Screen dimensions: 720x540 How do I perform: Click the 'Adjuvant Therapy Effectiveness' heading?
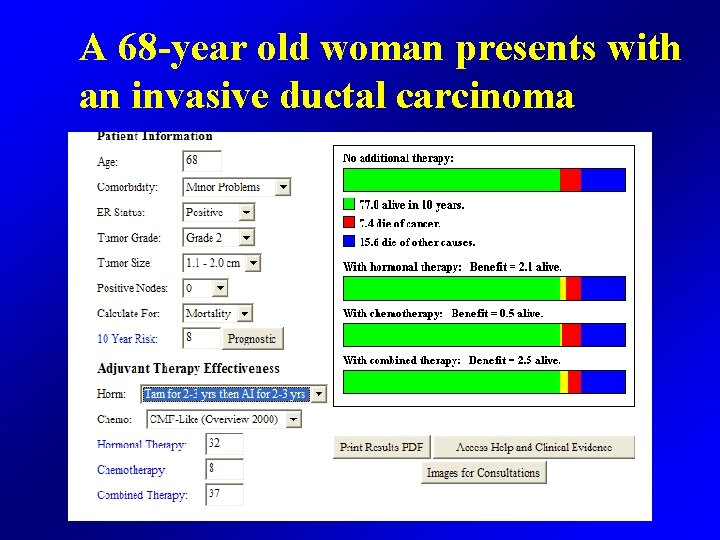tap(188, 369)
